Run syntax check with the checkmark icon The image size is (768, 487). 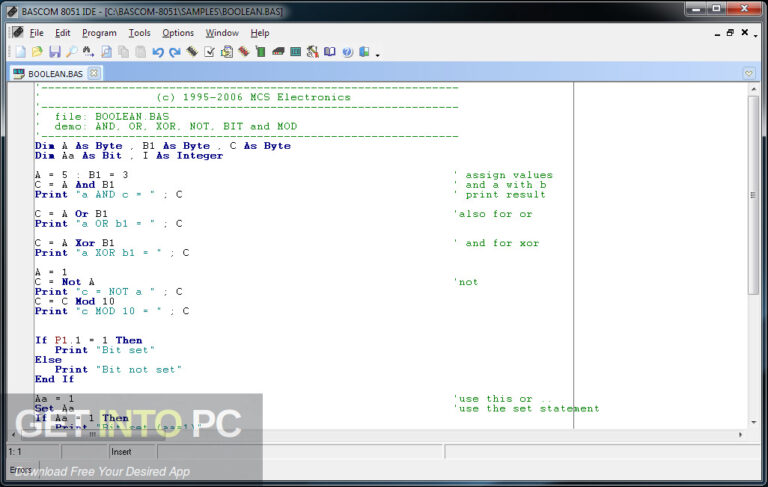tap(209, 51)
